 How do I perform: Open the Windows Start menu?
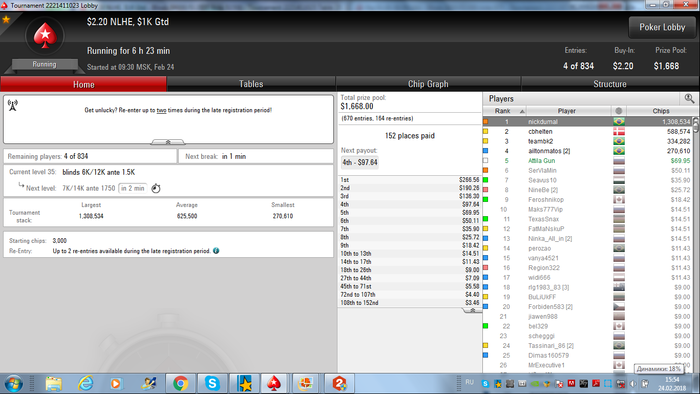[x=13, y=384]
